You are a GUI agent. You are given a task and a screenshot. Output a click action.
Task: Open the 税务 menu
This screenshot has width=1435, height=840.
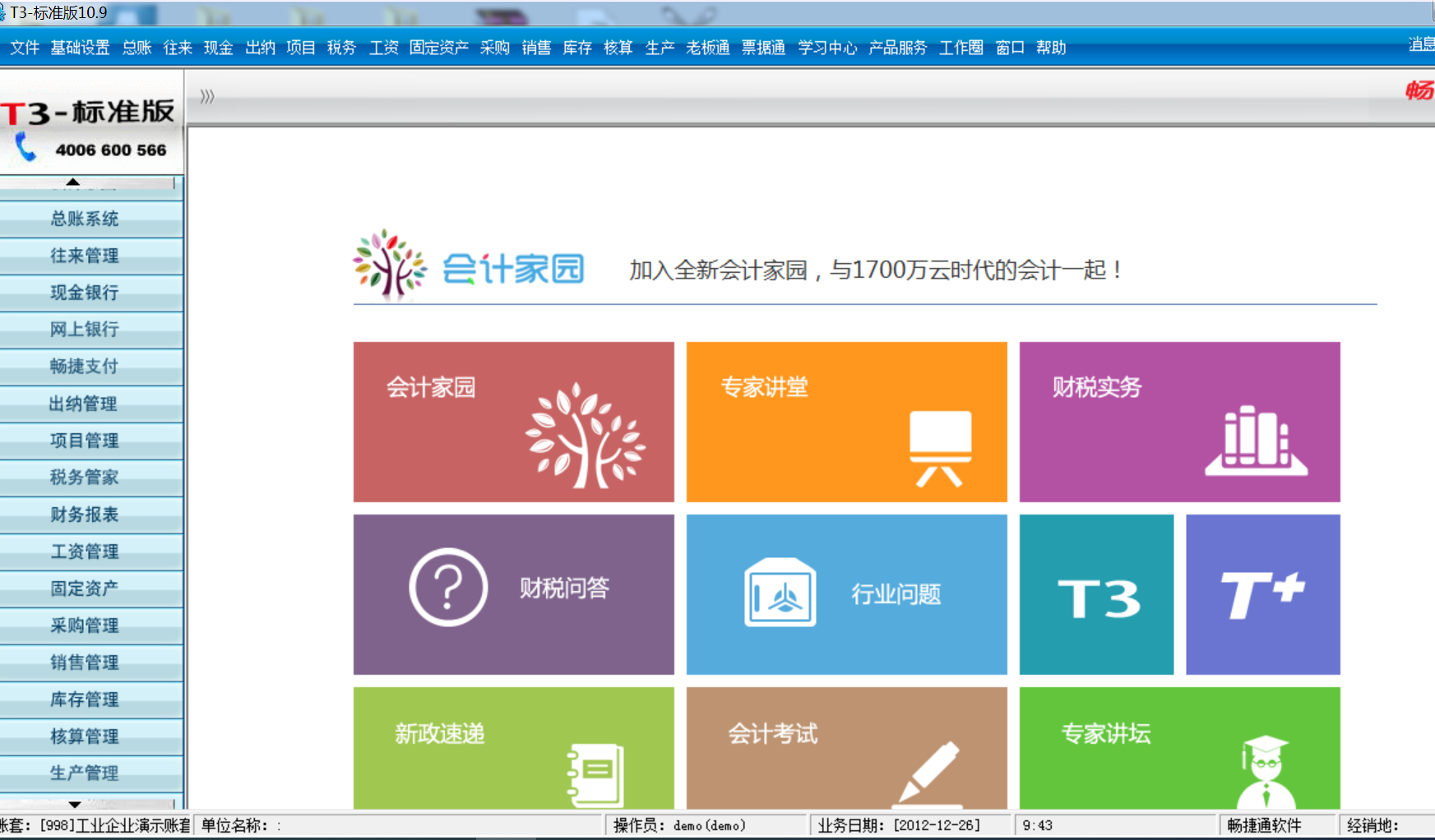[342, 48]
